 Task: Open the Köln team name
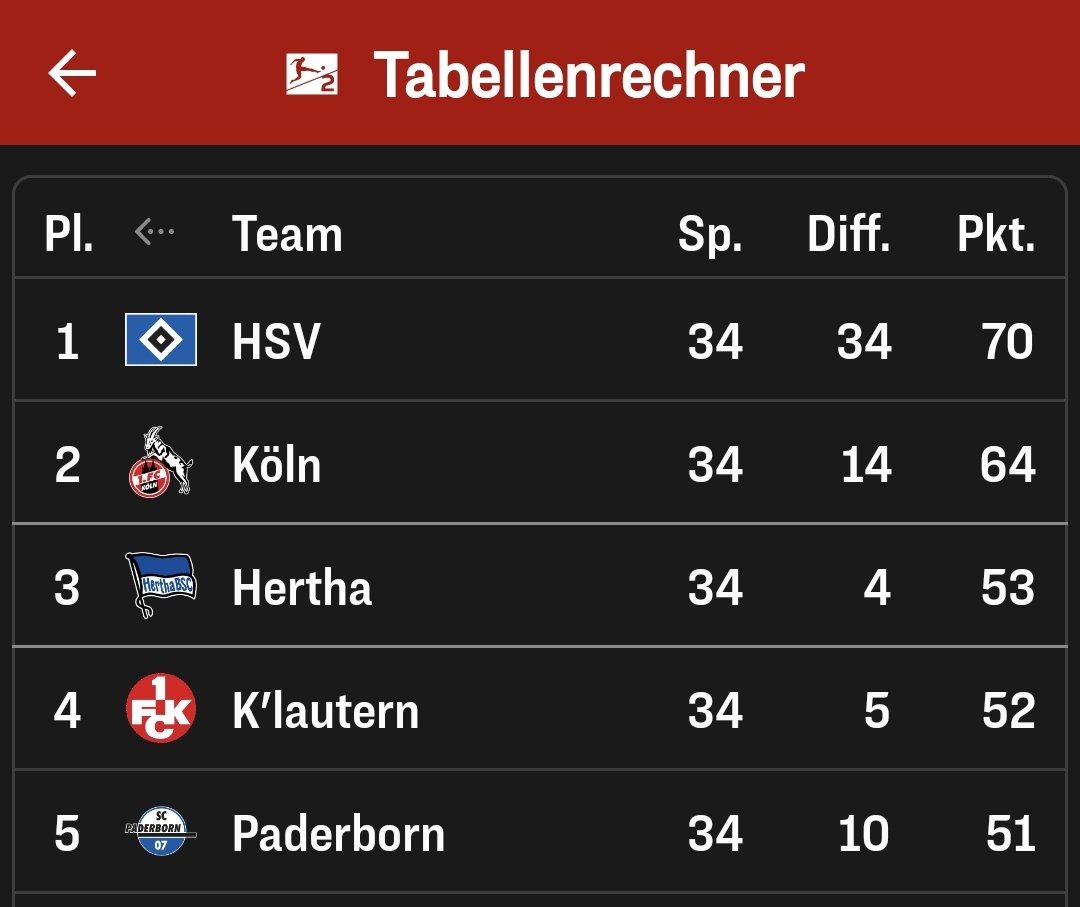pos(277,465)
